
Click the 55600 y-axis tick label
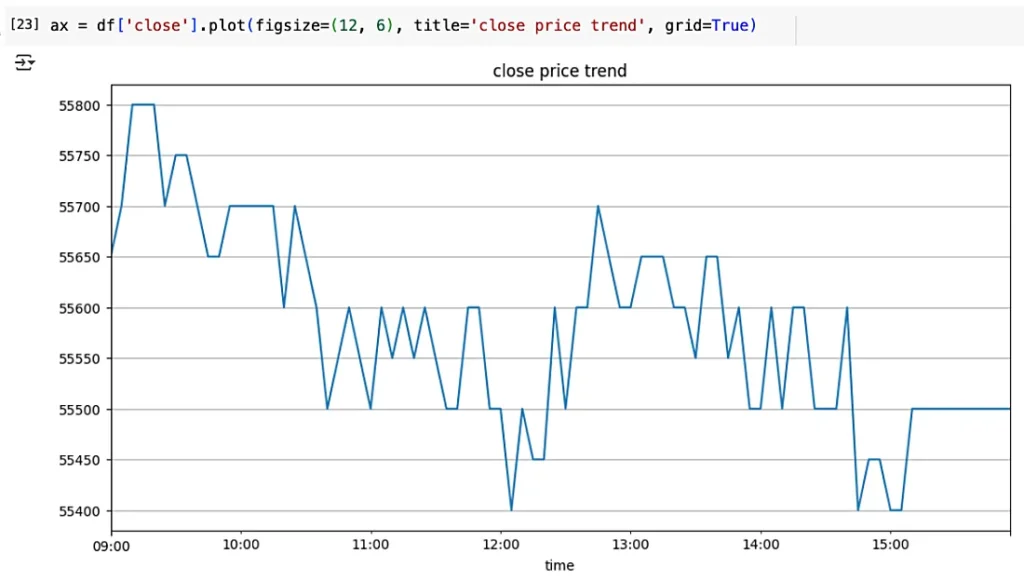point(80,308)
